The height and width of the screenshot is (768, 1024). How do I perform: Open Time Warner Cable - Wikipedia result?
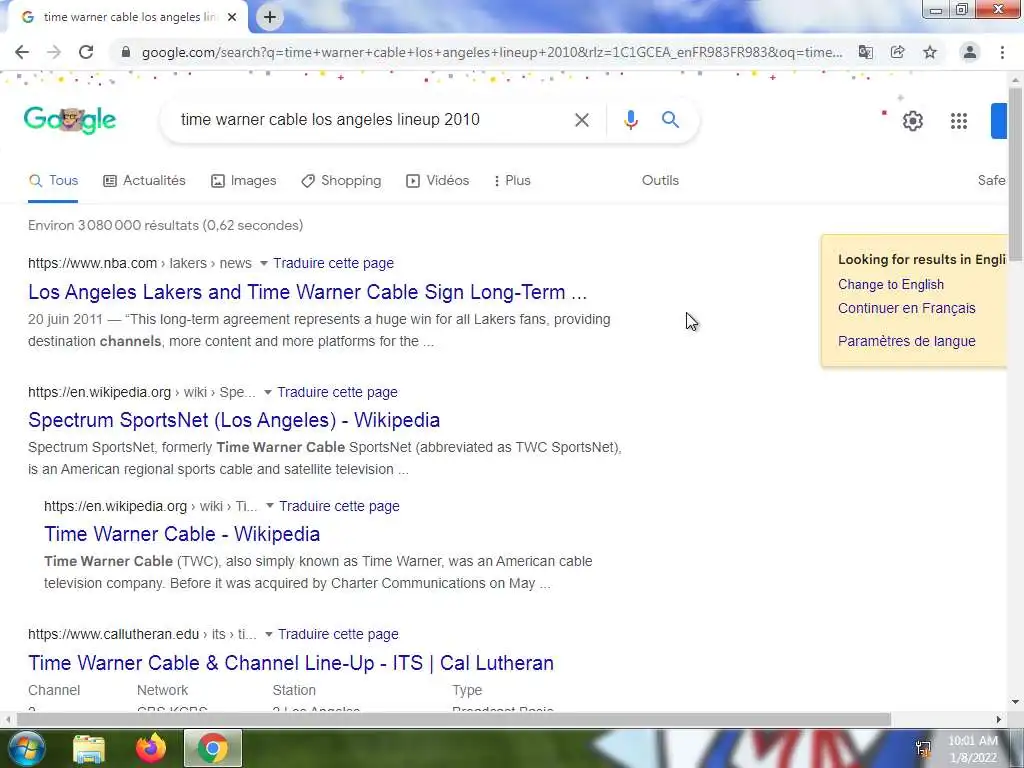pos(182,534)
